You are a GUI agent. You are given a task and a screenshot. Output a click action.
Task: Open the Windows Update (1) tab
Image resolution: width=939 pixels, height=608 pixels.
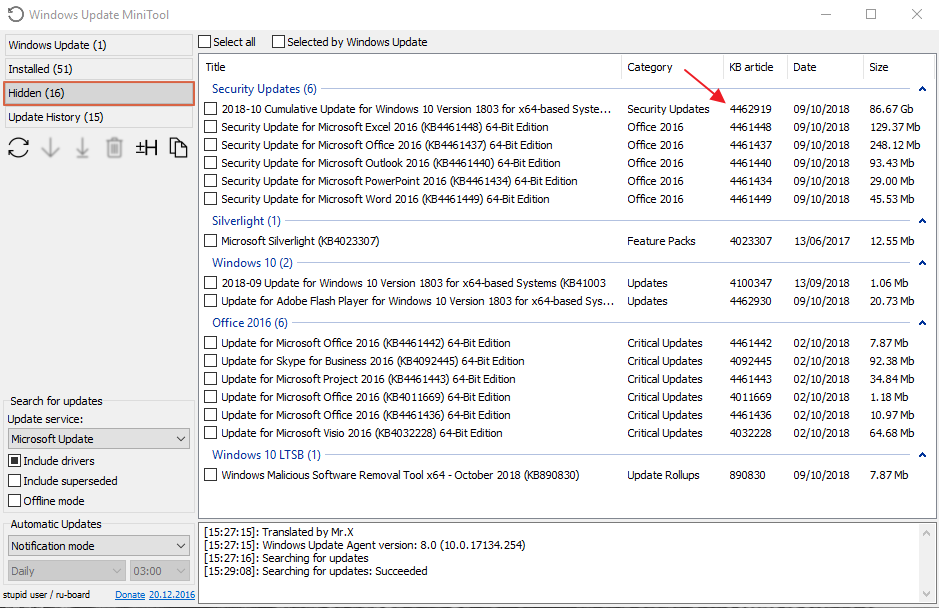tap(99, 45)
